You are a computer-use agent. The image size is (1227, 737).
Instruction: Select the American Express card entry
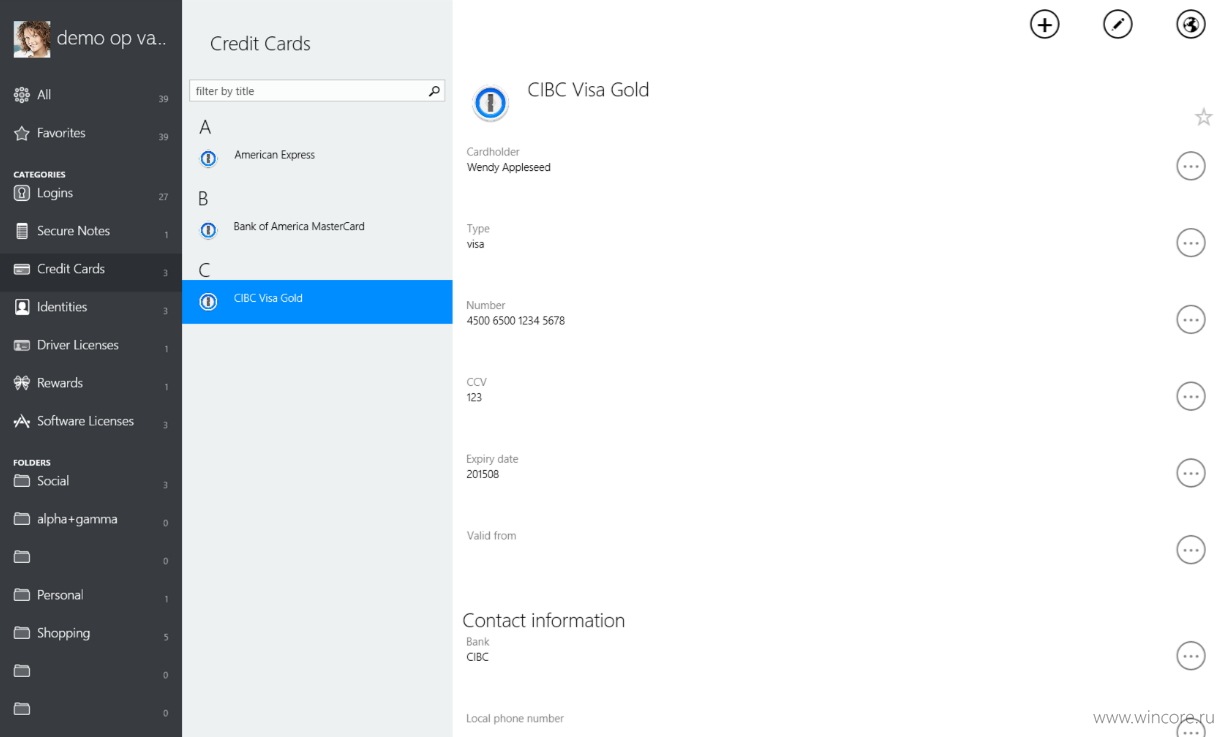pyautogui.click(x=317, y=157)
